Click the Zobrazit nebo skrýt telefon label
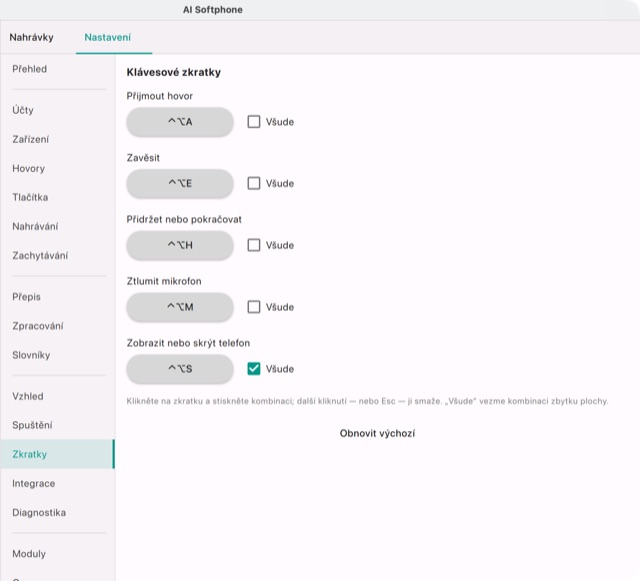Viewport: 640px width, 581px height. pos(188,343)
